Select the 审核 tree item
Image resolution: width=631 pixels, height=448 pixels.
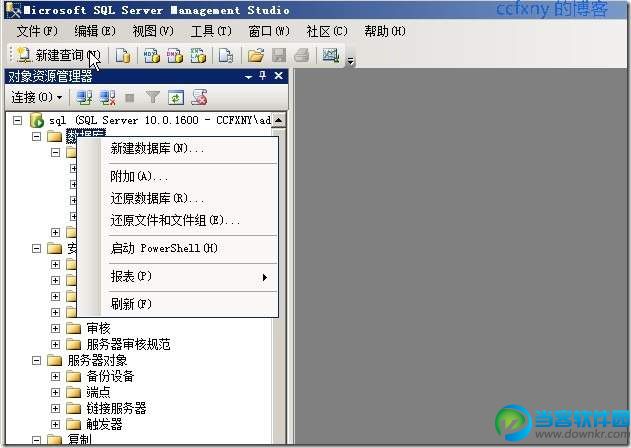pos(99,328)
